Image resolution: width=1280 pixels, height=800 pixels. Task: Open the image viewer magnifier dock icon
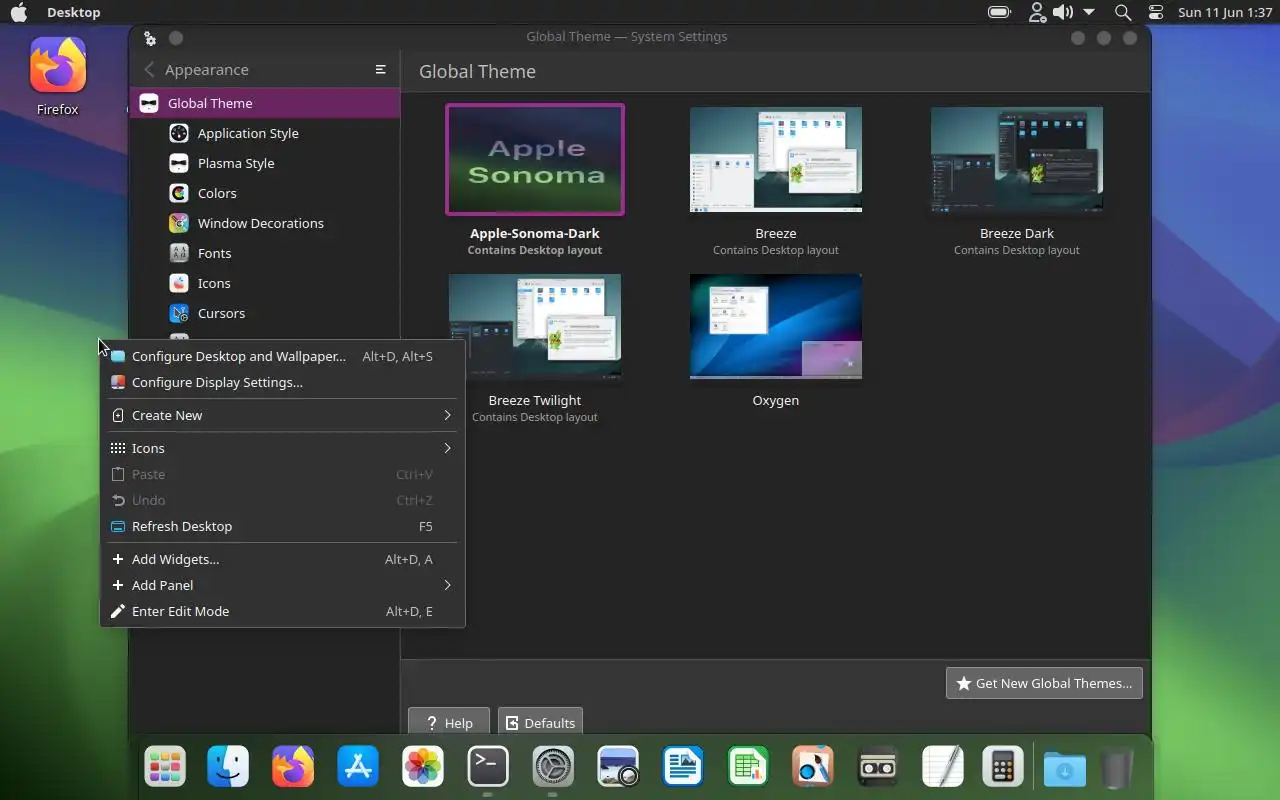[x=813, y=767]
